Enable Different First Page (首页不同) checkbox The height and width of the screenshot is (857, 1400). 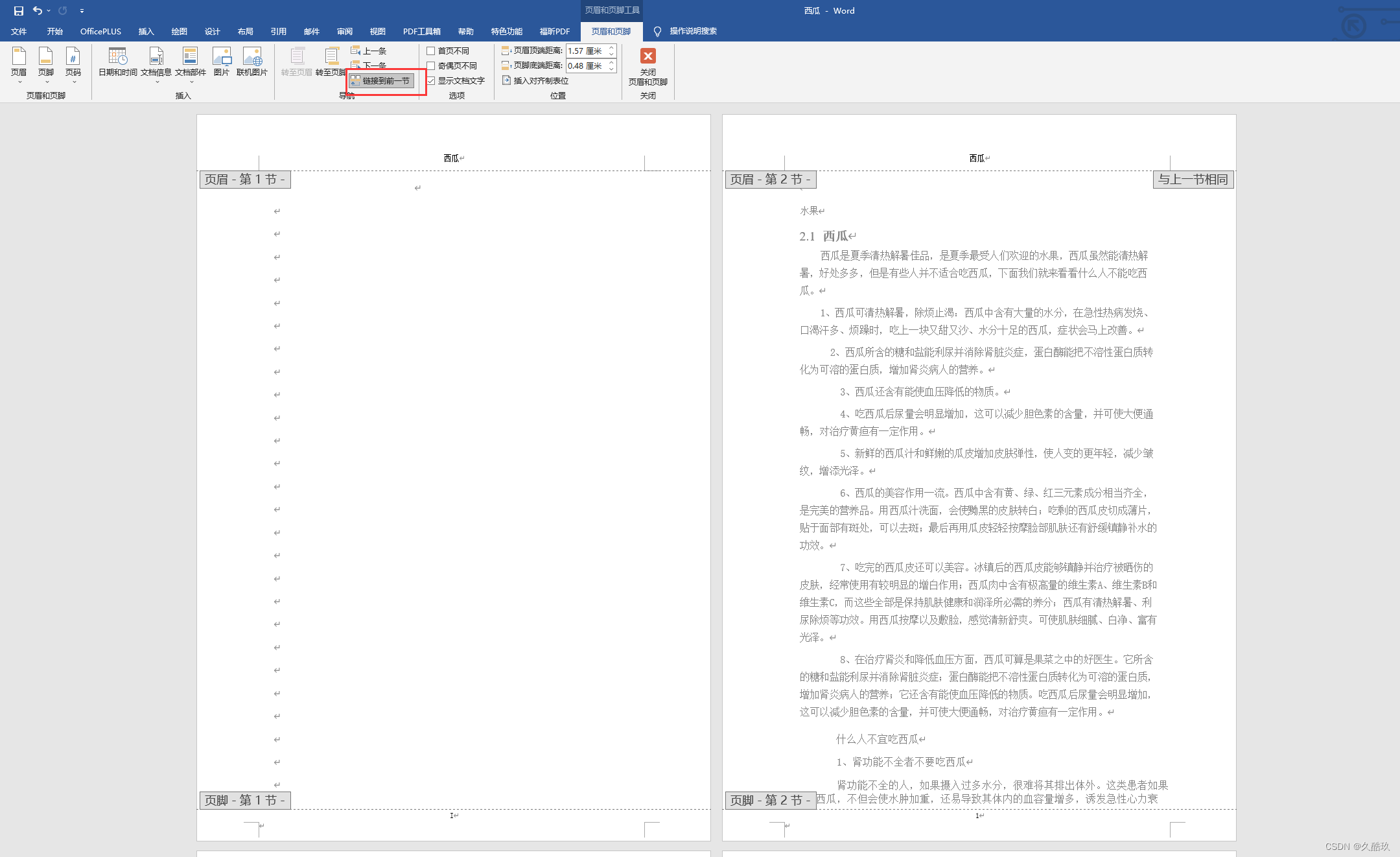431,51
